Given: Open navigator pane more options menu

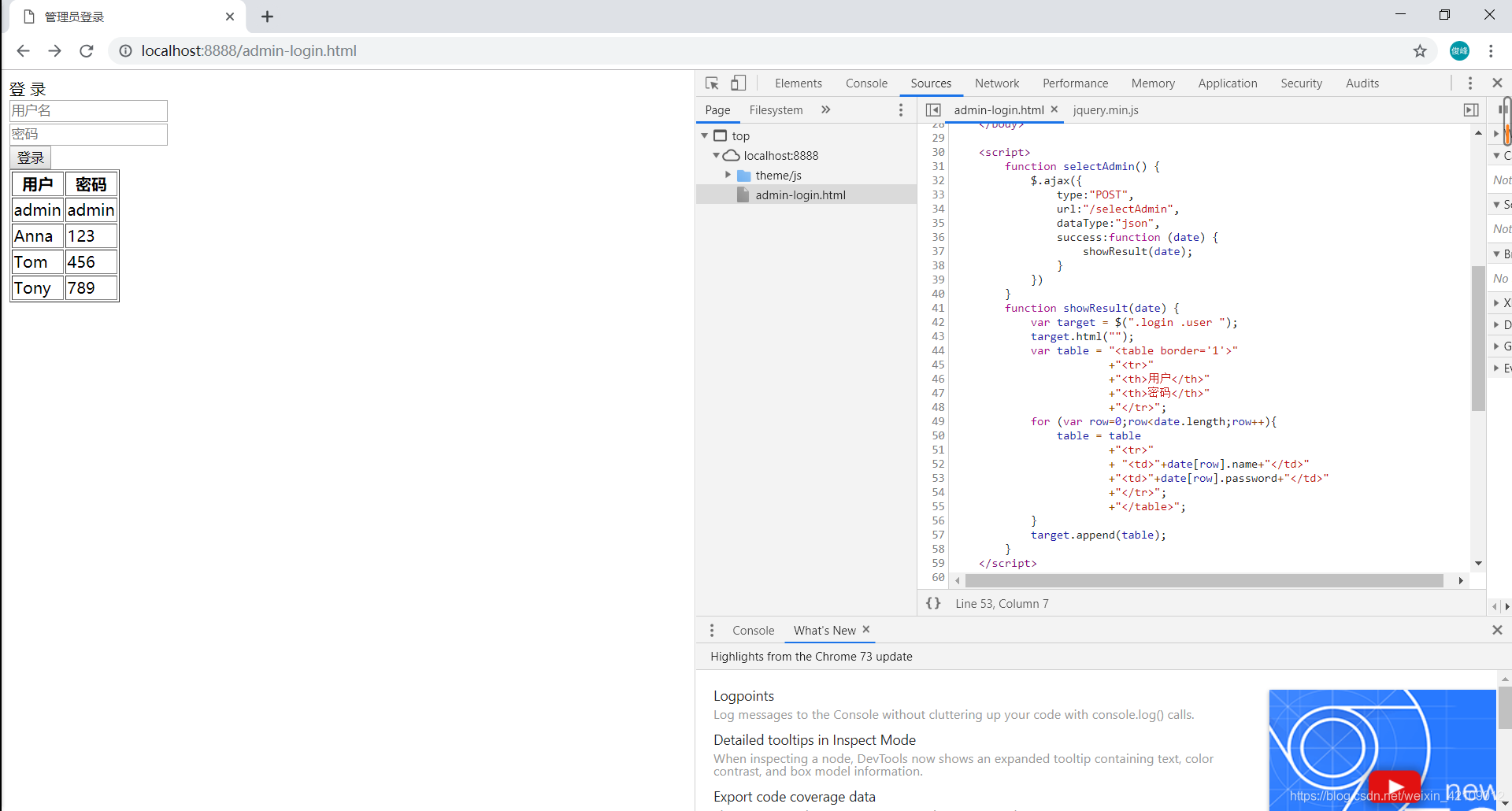Looking at the screenshot, I should click(x=901, y=110).
